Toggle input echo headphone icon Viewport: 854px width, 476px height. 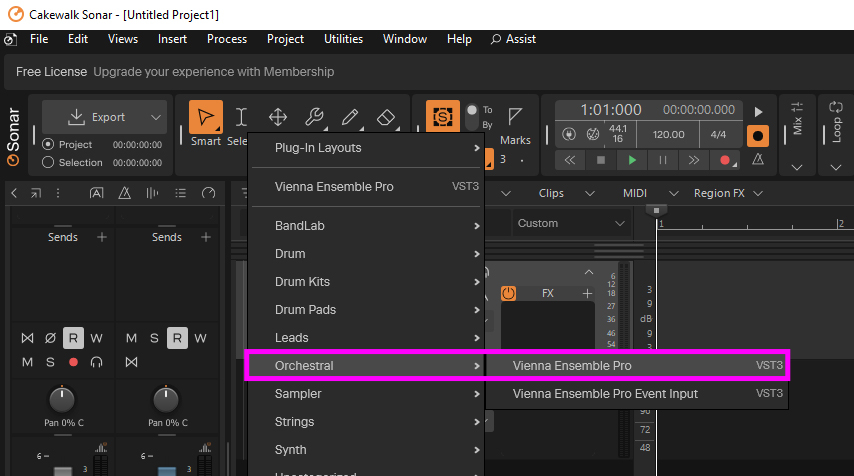tap(96, 362)
